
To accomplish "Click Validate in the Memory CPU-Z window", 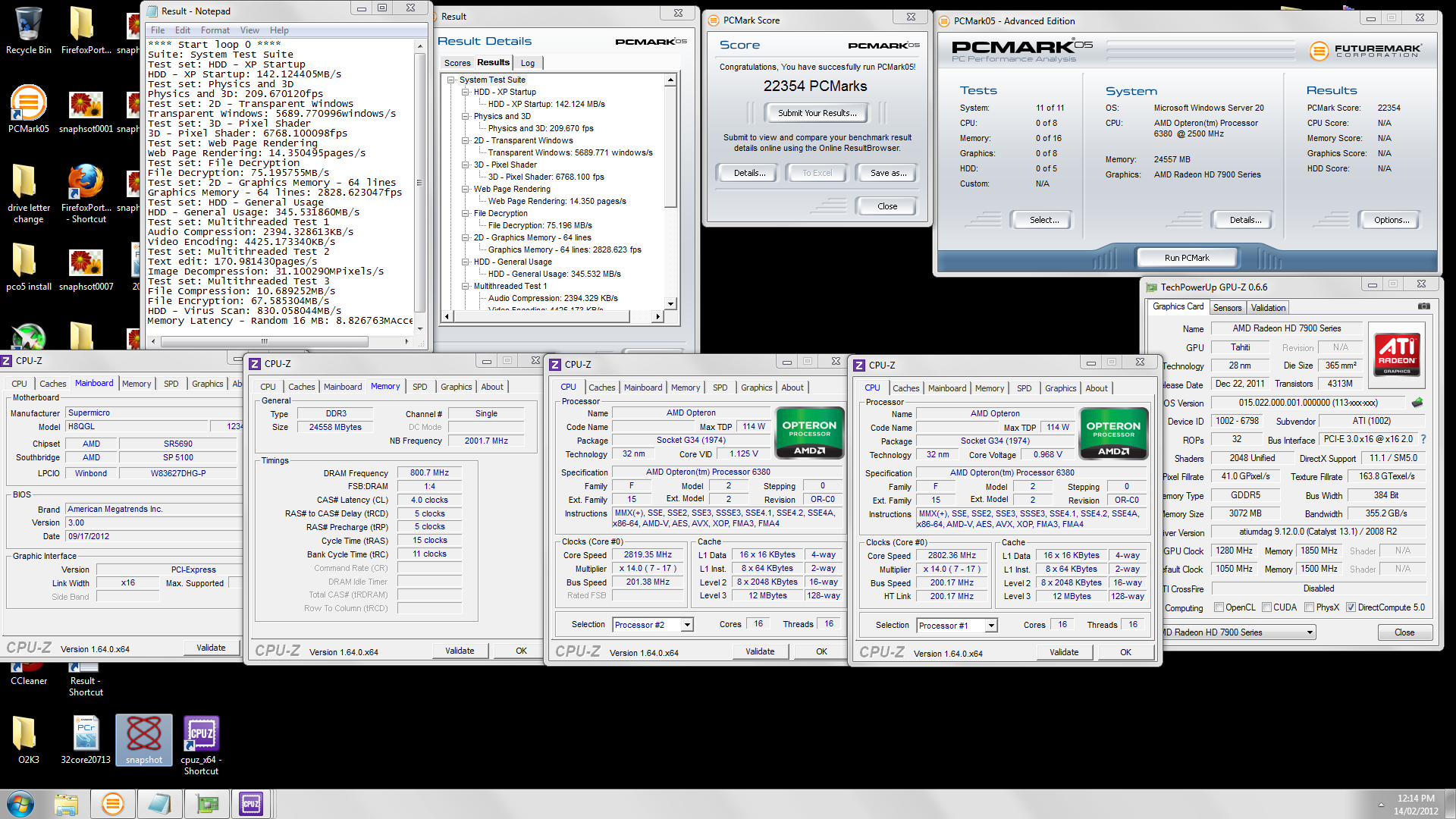I will pyautogui.click(x=460, y=651).
